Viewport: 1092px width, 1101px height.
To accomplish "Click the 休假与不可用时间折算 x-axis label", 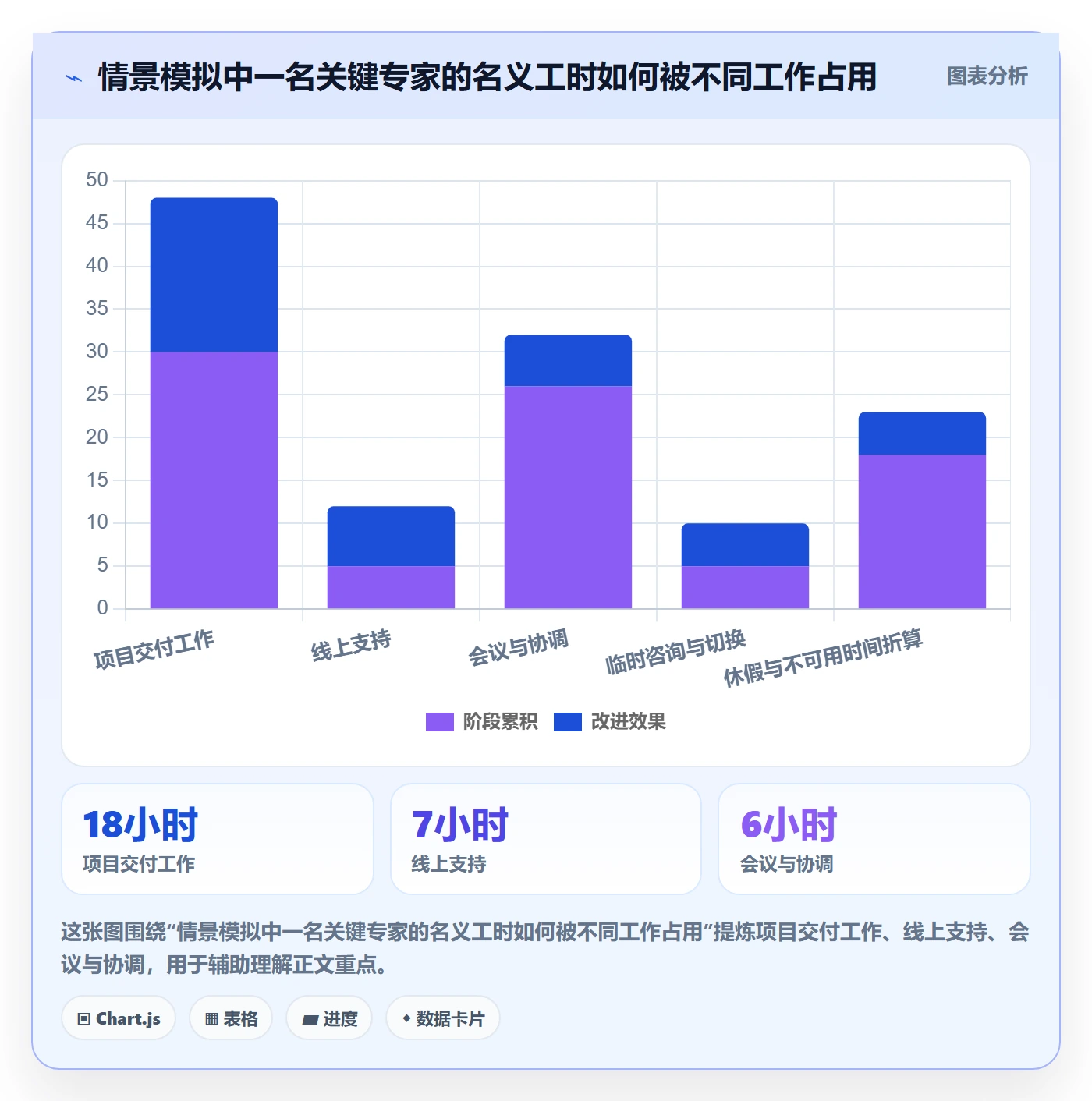I will (x=823, y=658).
